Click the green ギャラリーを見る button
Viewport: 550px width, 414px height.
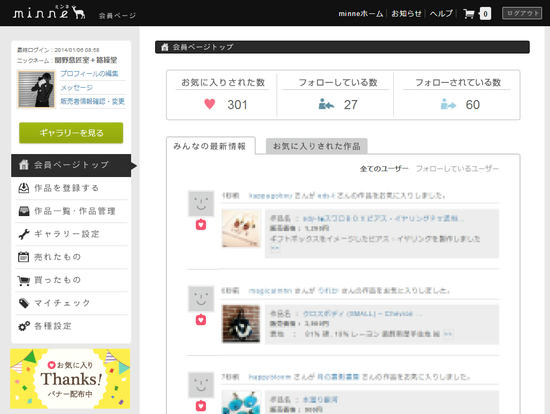point(71,133)
